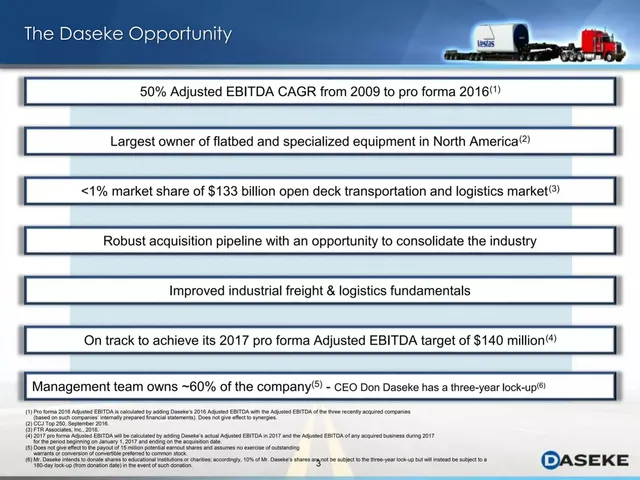This screenshot has height=480, width=640.
Task: Click the '<1% market share of $133 billion' box
Action: tap(320, 191)
